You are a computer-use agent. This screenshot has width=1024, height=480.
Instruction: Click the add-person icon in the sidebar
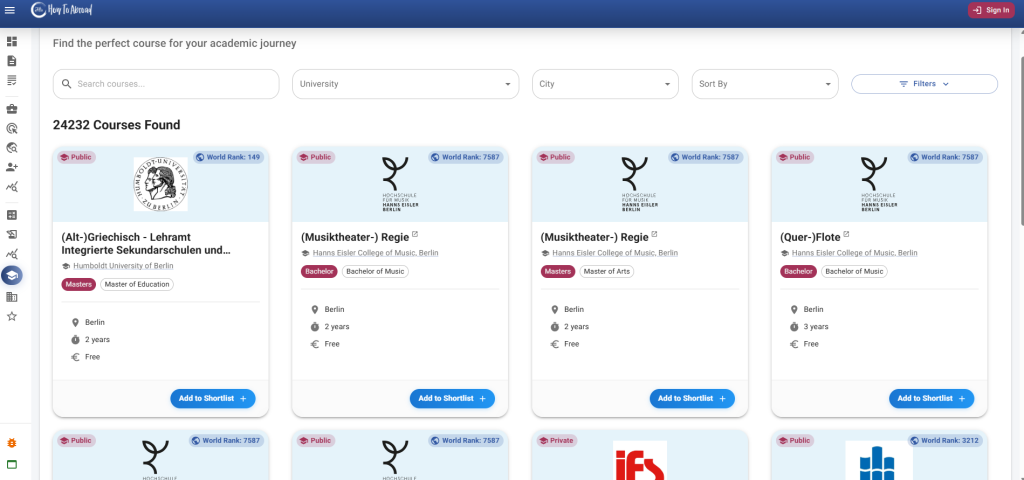tap(12, 167)
